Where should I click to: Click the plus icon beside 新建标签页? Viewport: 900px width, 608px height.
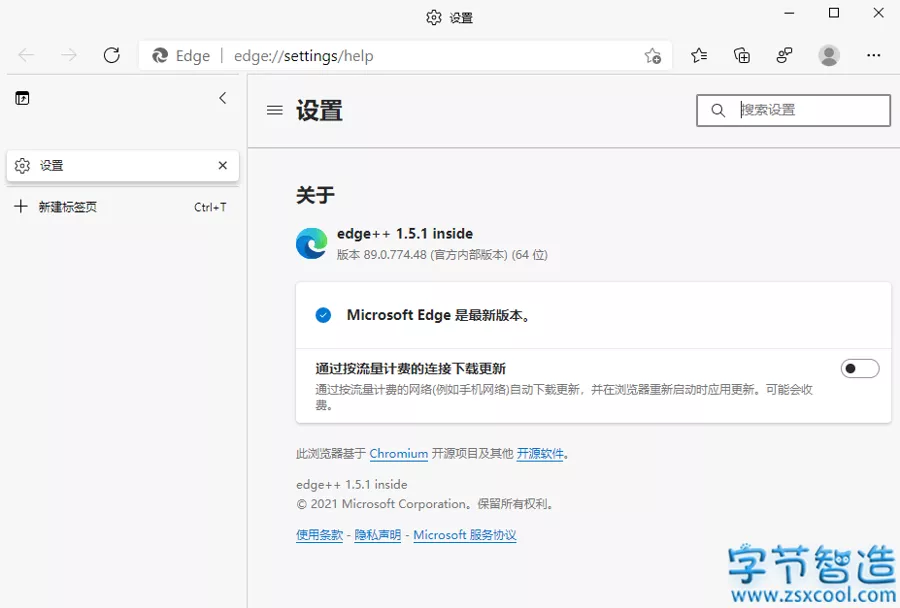(x=21, y=206)
